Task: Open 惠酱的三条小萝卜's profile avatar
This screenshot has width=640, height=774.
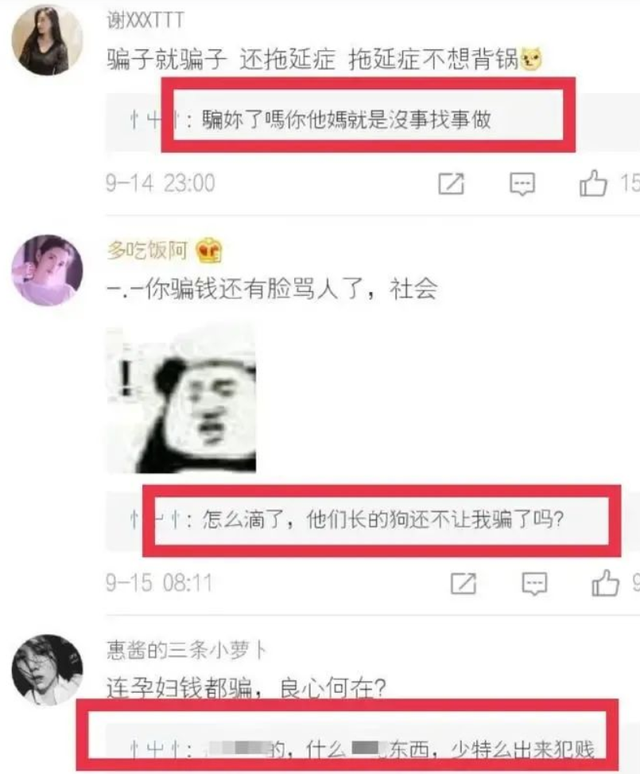Action: 47,670
